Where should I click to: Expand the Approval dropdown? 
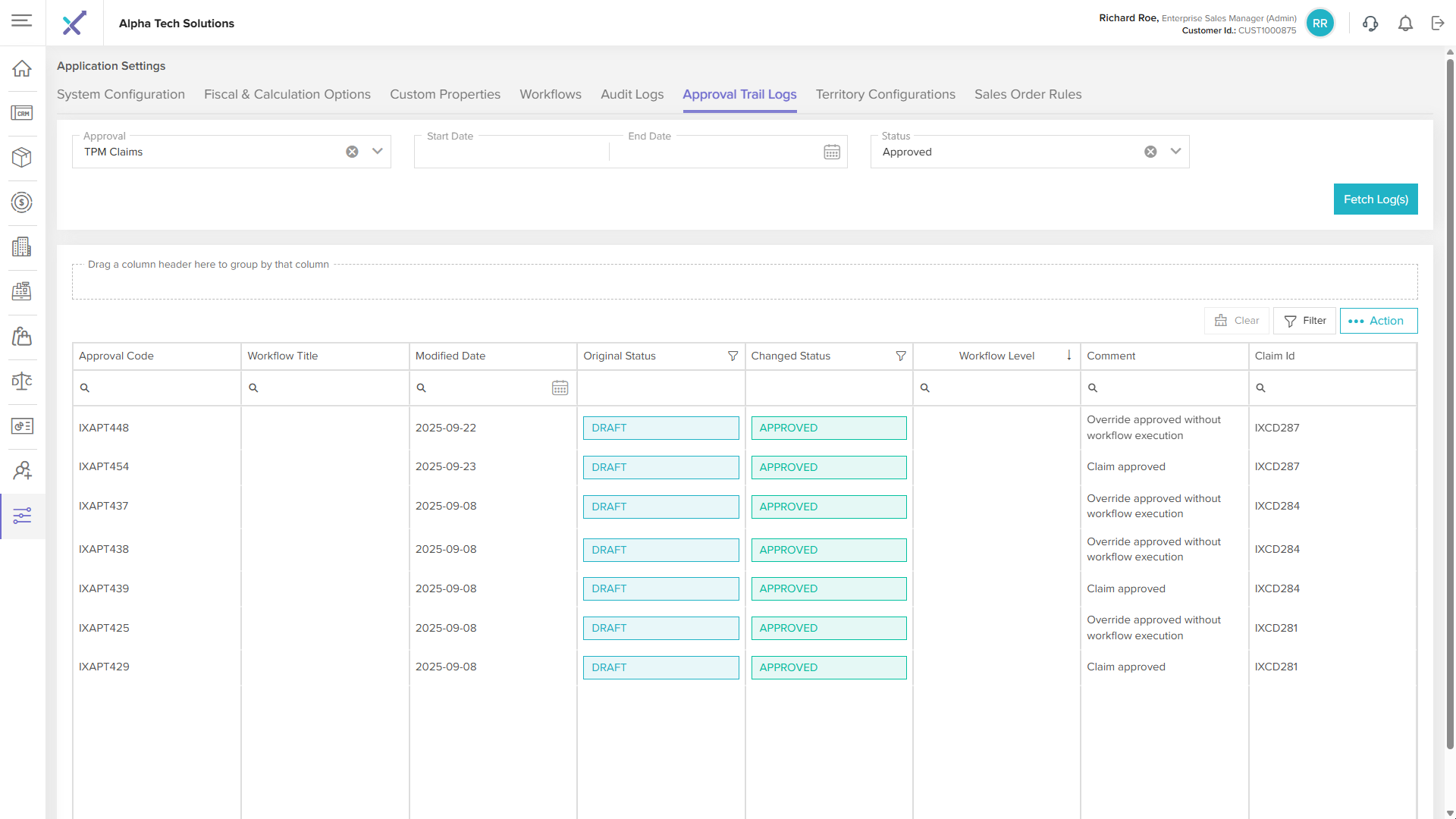coord(377,152)
